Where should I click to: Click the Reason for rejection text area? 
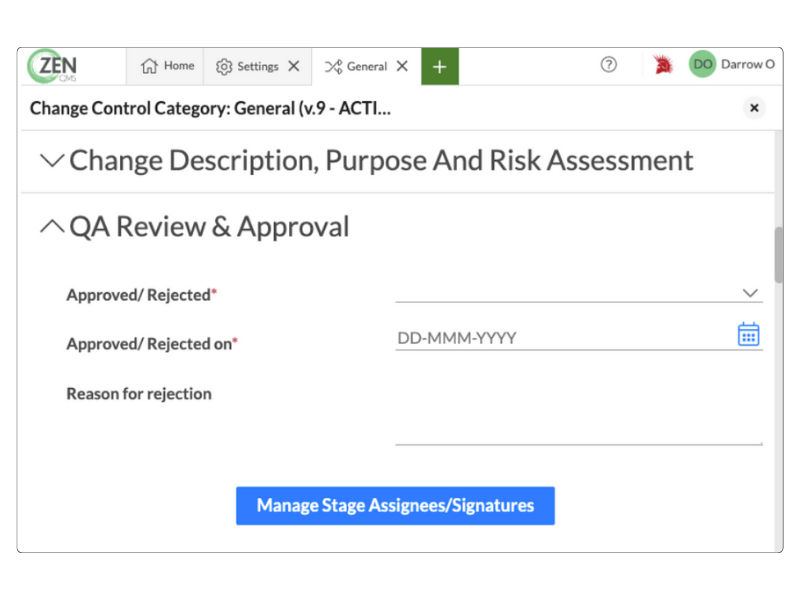tap(578, 415)
